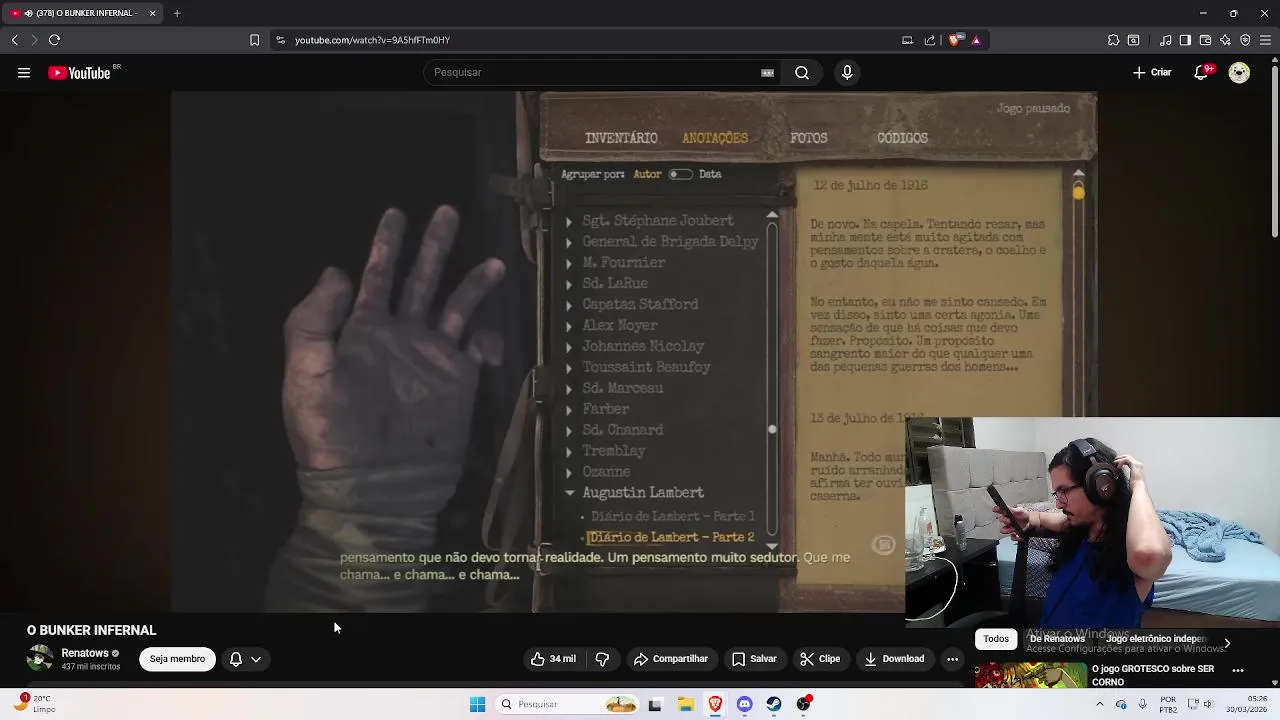Click the Download button
The image size is (1280, 720).
894,659
